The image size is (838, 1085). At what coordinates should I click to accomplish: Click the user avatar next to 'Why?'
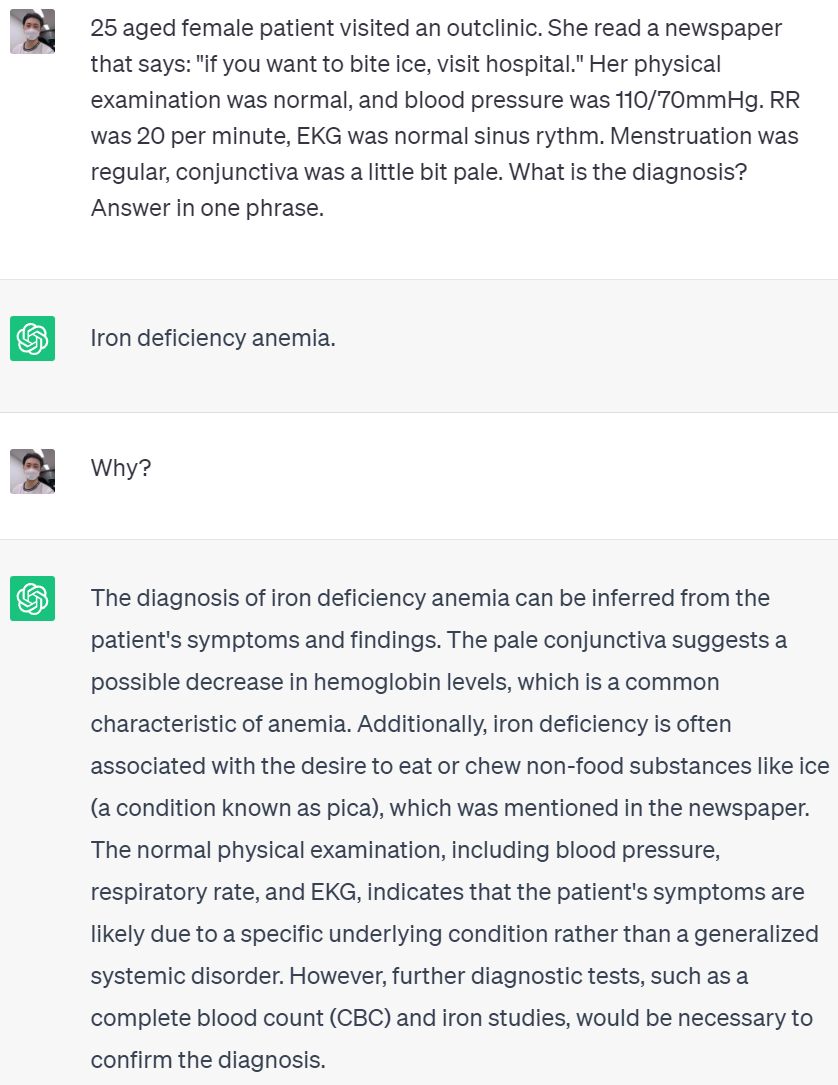32,471
